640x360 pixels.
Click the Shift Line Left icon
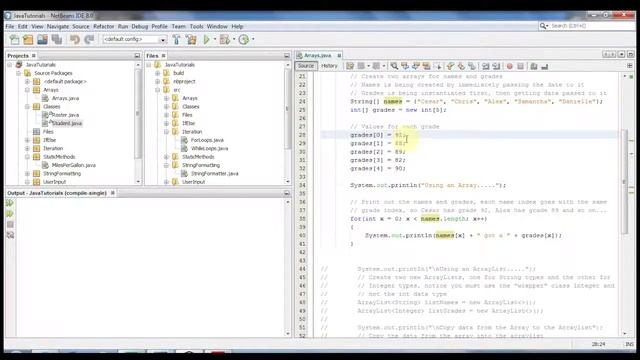tap(485, 66)
